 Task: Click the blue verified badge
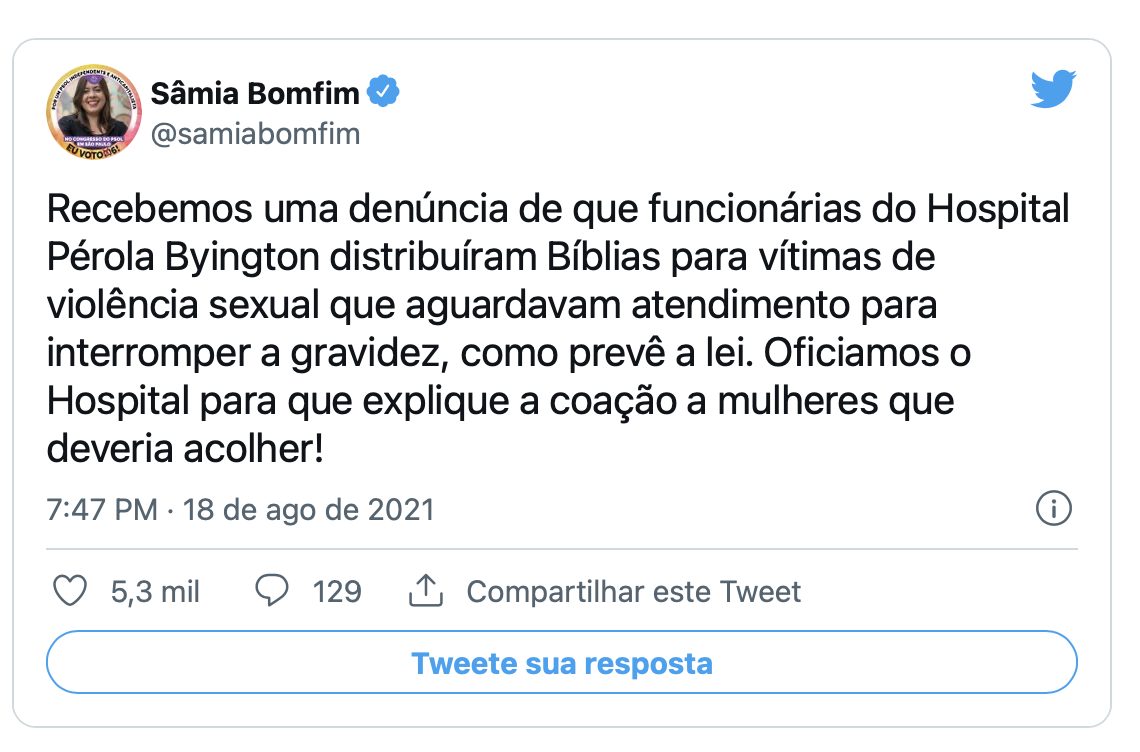(x=383, y=92)
